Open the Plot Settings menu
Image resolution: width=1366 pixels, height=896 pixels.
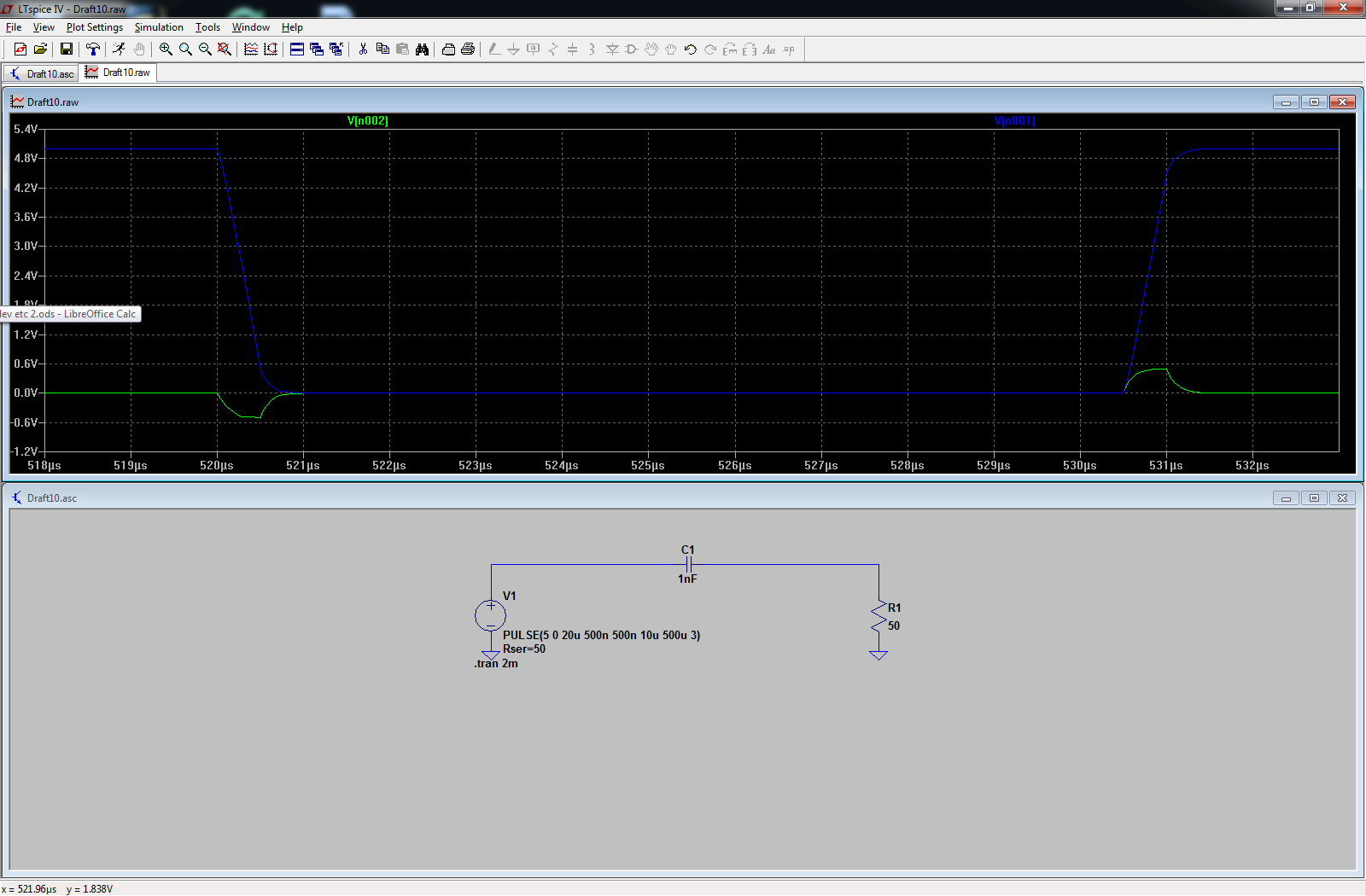pyautogui.click(x=95, y=27)
